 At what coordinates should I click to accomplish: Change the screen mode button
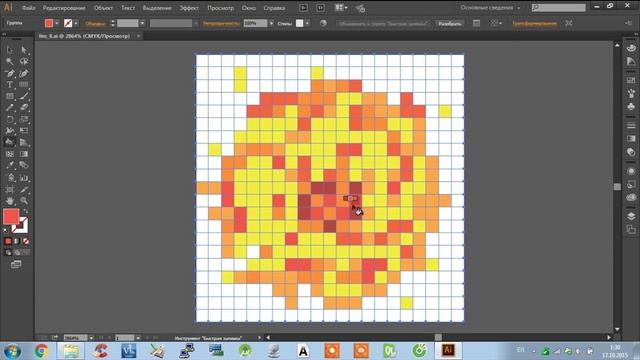pos(16,264)
